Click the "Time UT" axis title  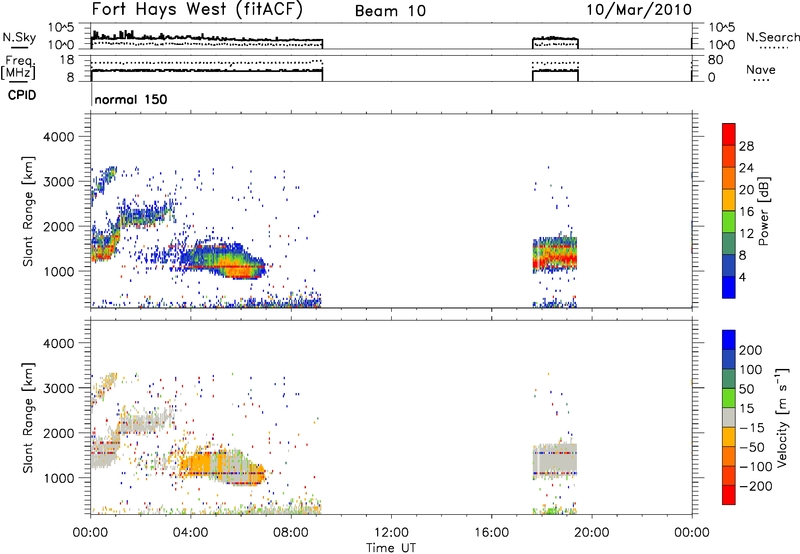click(x=391, y=548)
